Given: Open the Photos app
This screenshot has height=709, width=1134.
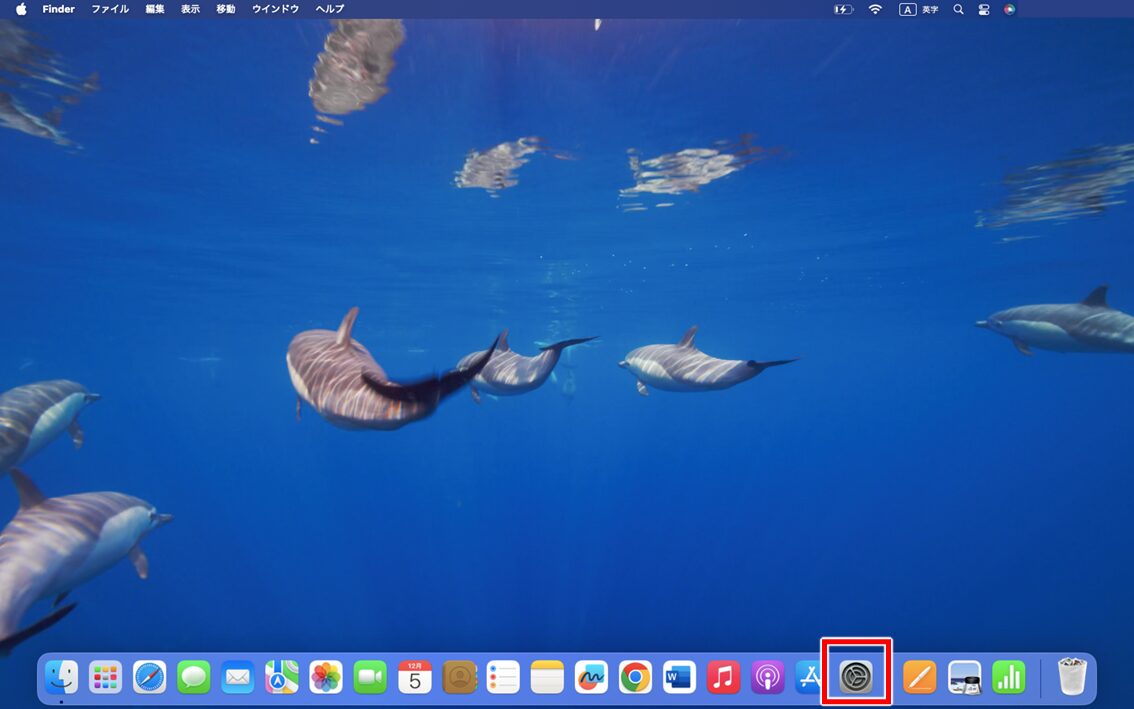Looking at the screenshot, I should pyautogui.click(x=326, y=677).
